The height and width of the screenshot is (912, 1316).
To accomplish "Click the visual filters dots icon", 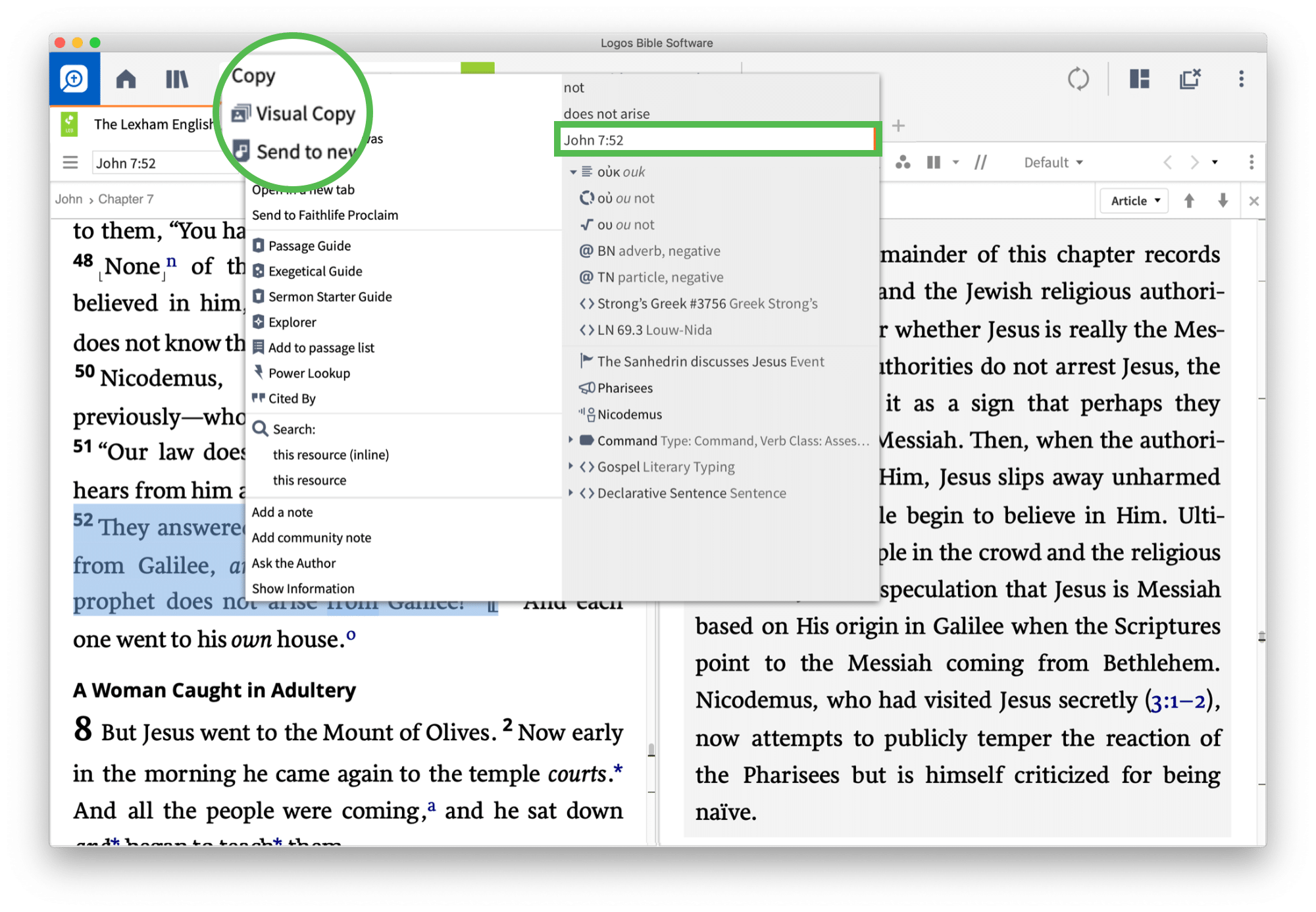I will pos(903,163).
